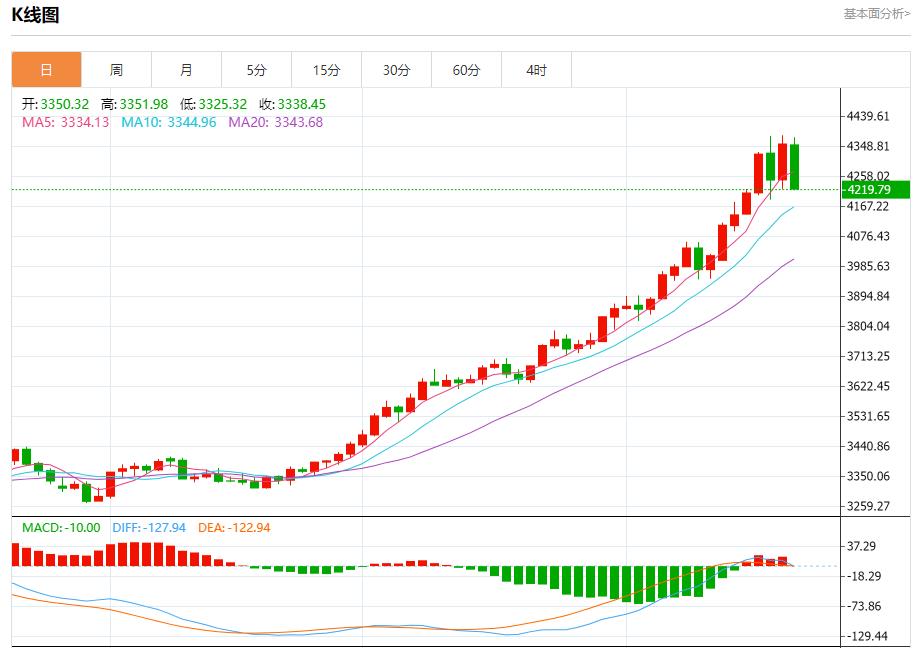916x648 pixels.
Task: Click the current price tag 4219.79
Action: [866, 187]
